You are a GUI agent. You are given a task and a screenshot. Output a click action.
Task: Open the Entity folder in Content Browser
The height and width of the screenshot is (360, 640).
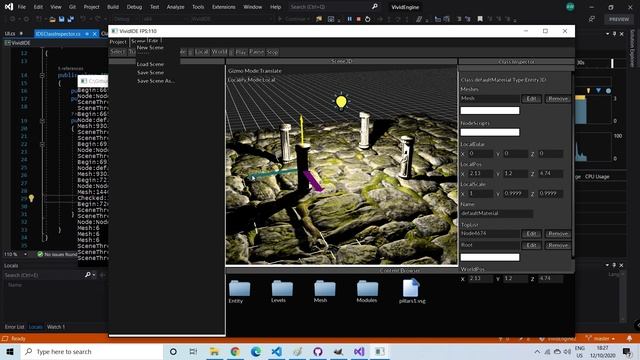pyautogui.click(x=239, y=288)
